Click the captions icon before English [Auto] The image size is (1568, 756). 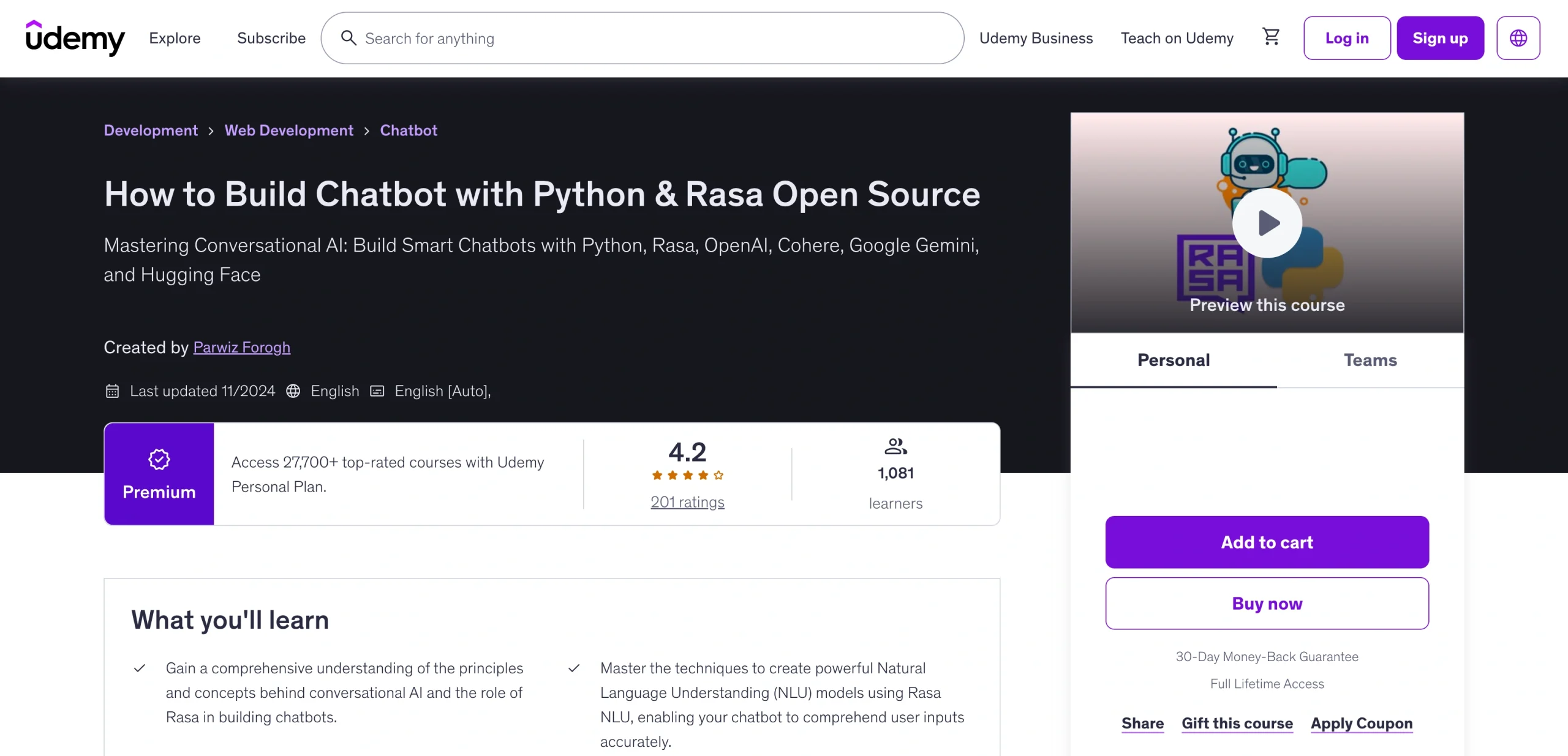(x=377, y=391)
